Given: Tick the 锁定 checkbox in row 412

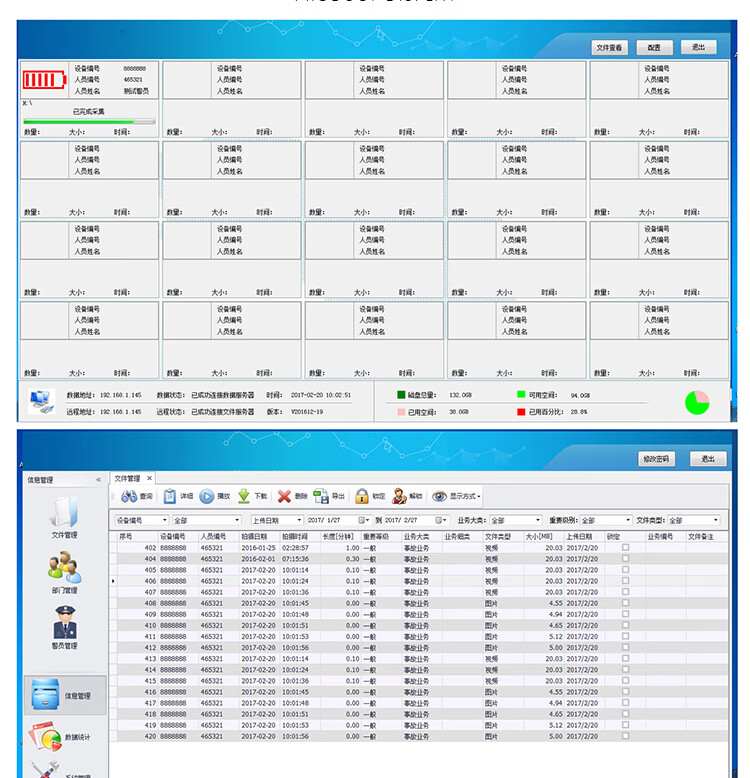Looking at the screenshot, I should (625, 647).
